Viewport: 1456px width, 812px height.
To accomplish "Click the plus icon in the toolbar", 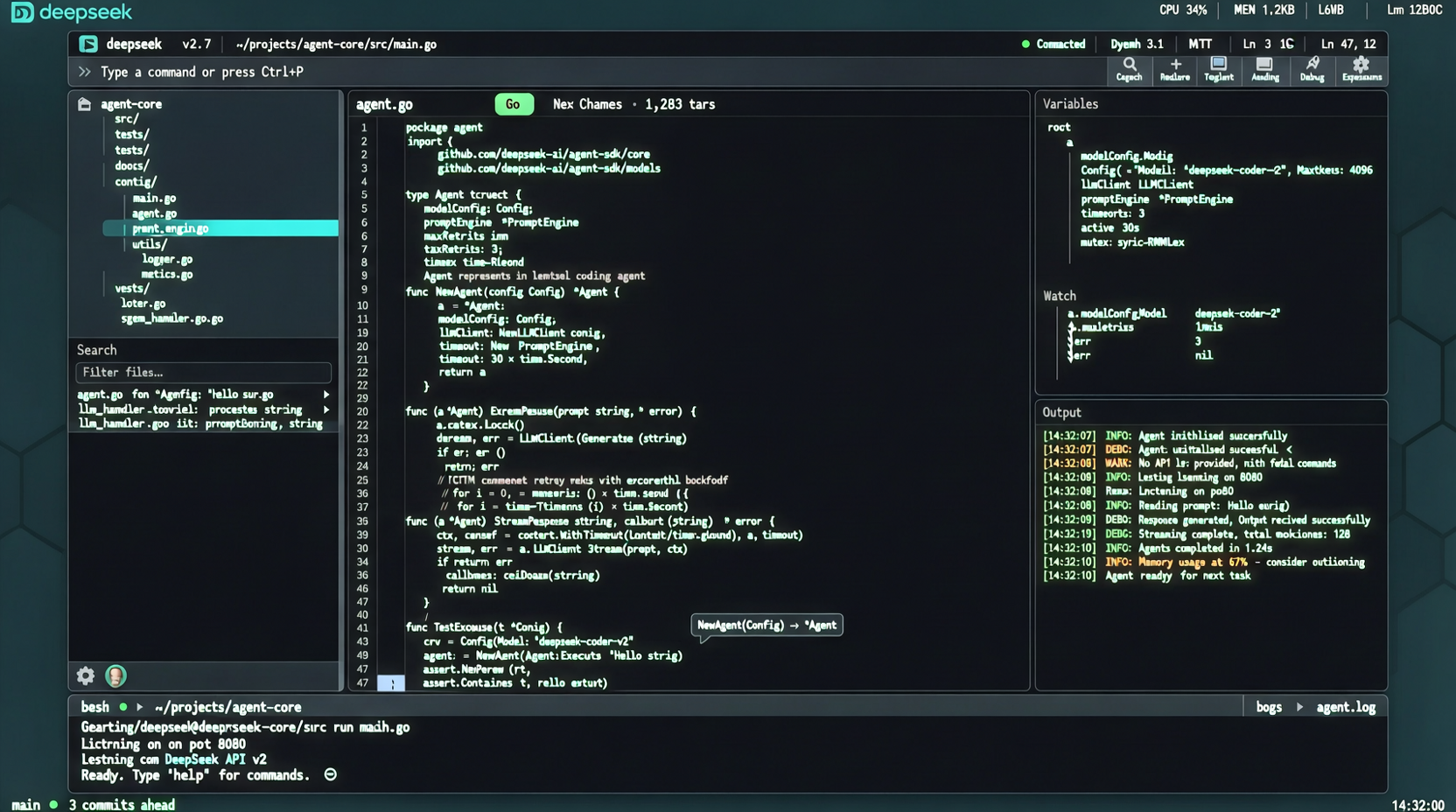I will 1175,64.
